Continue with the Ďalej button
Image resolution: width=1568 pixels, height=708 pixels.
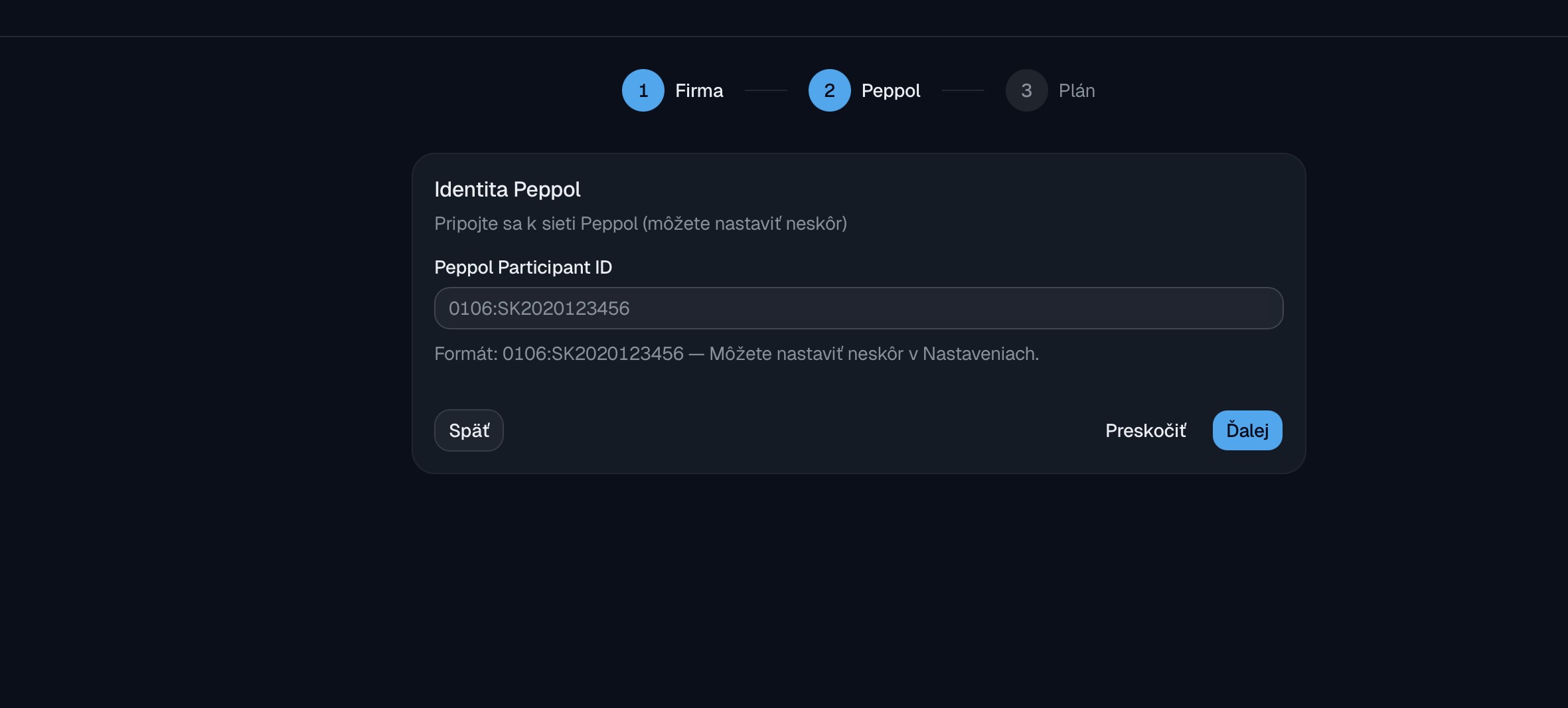pos(1247,430)
